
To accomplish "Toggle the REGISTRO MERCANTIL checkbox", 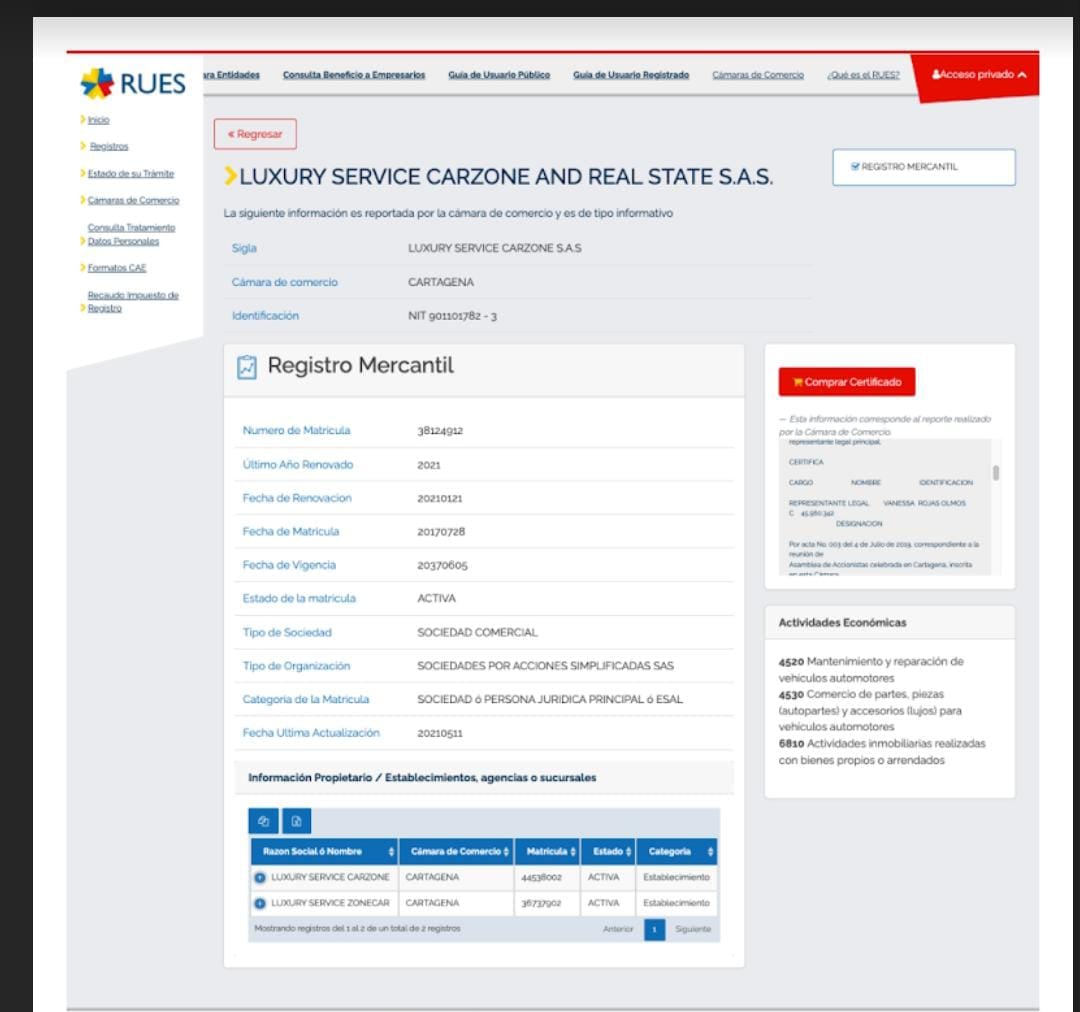I will click(855, 167).
